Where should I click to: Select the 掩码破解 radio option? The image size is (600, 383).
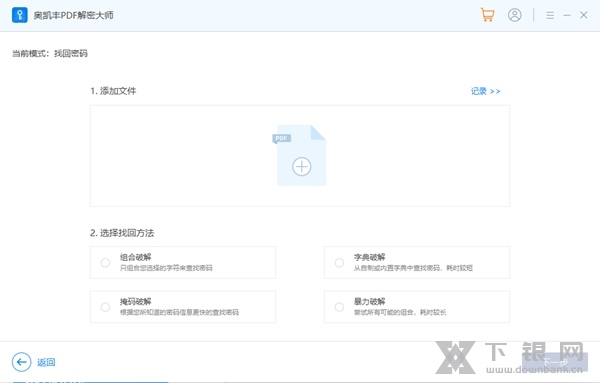(x=105, y=307)
